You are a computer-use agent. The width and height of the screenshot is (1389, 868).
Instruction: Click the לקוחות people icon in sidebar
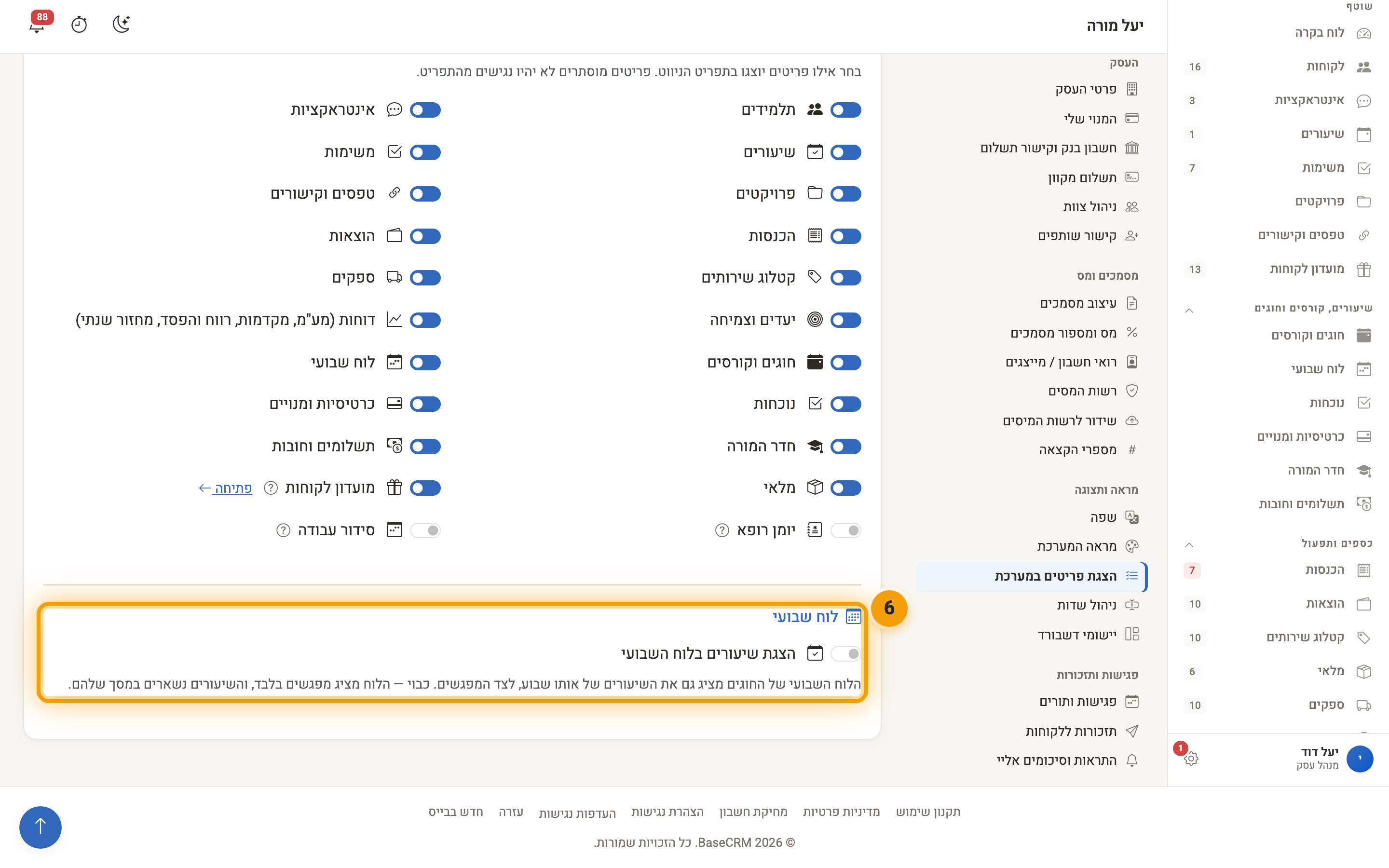point(1364,67)
